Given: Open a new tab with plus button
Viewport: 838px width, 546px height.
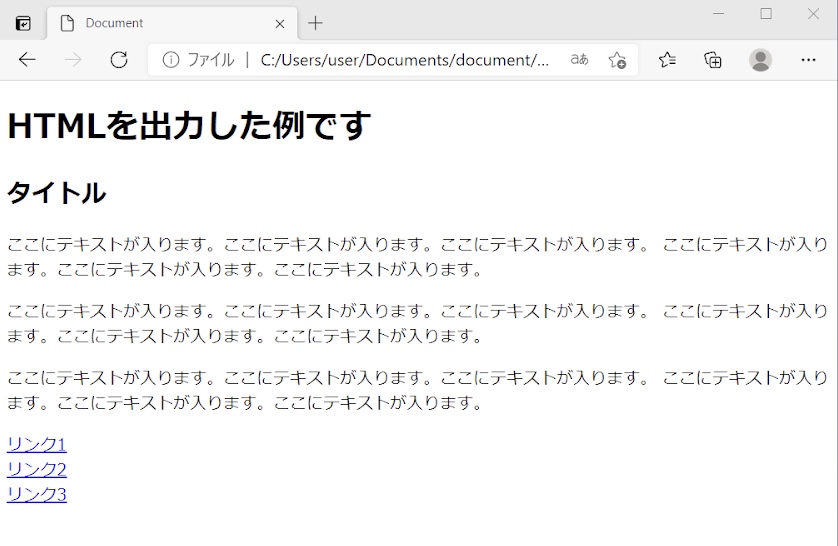Looking at the screenshot, I should coord(316,23).
